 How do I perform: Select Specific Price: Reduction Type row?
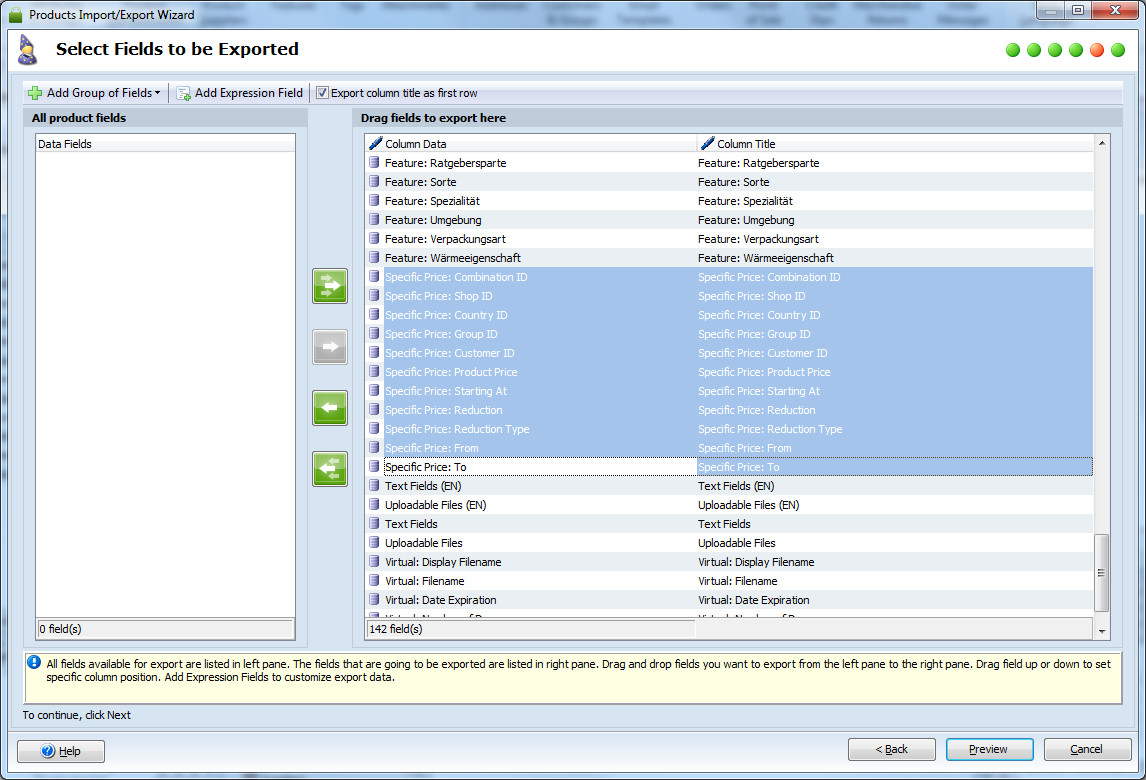(x=729, y=428)
